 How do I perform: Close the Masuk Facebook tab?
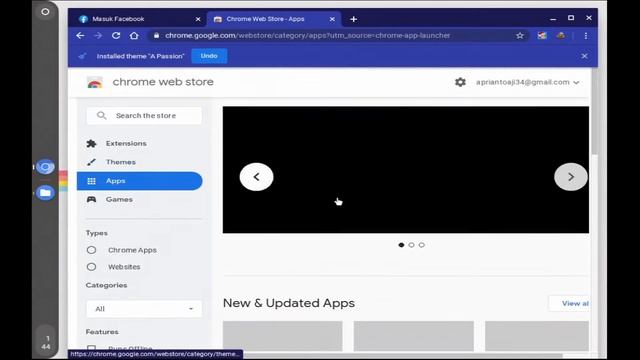tap(198, 19)
